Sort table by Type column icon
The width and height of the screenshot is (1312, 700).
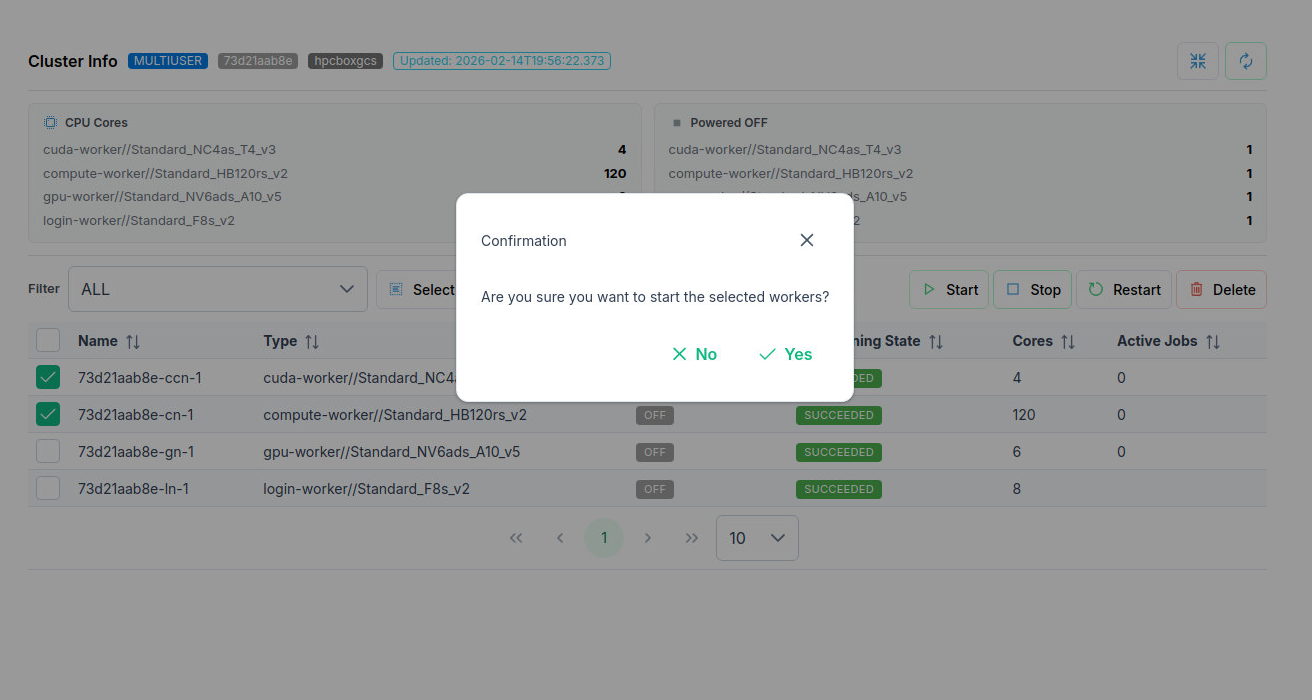click(x=312, y=341)
